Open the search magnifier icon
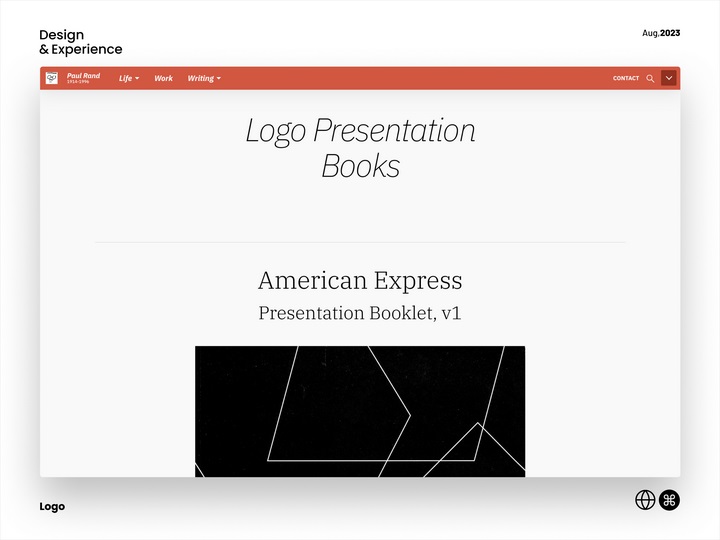Image resolution: width=720 pixels, height=540 pixels. point(651,78)
